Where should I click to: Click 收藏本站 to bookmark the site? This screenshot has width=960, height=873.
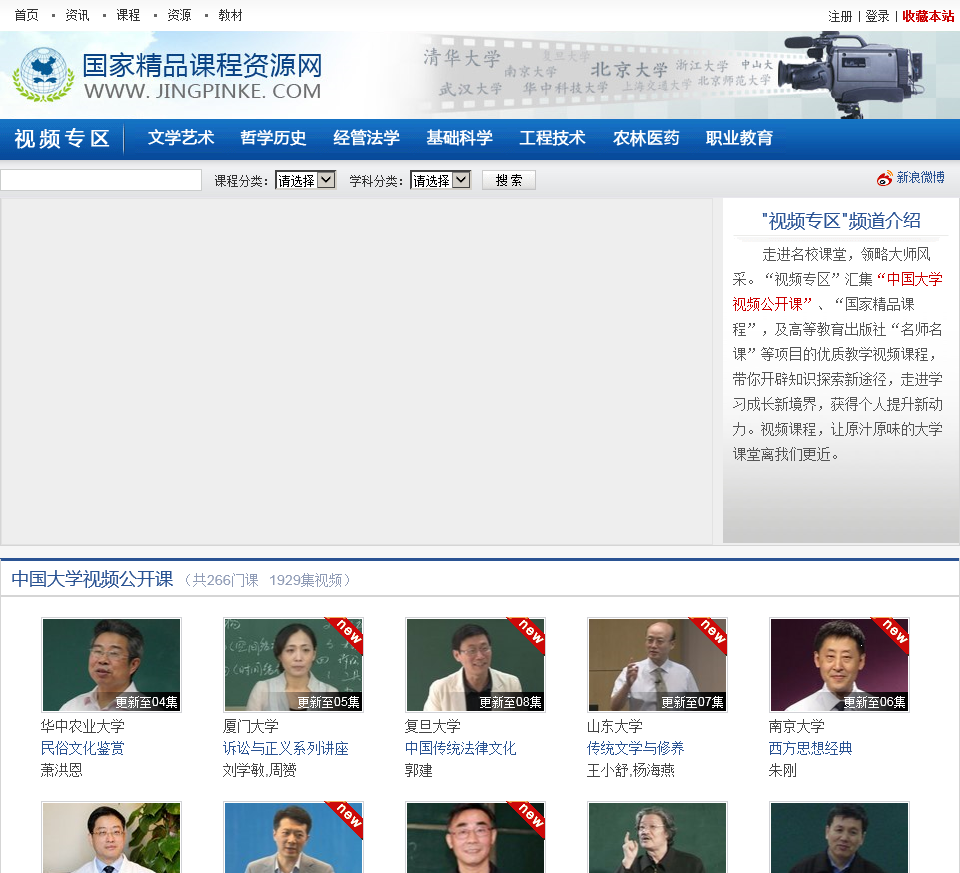pyautogui.click(x=928, y=17)
